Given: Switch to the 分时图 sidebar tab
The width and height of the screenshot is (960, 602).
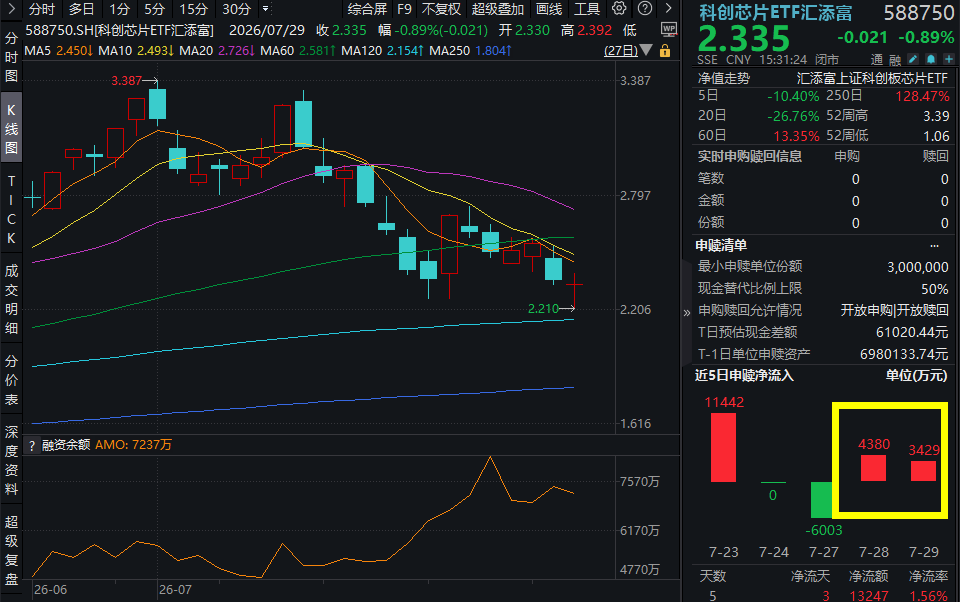Looking at the screenshot, I should [x=11, y=58].
